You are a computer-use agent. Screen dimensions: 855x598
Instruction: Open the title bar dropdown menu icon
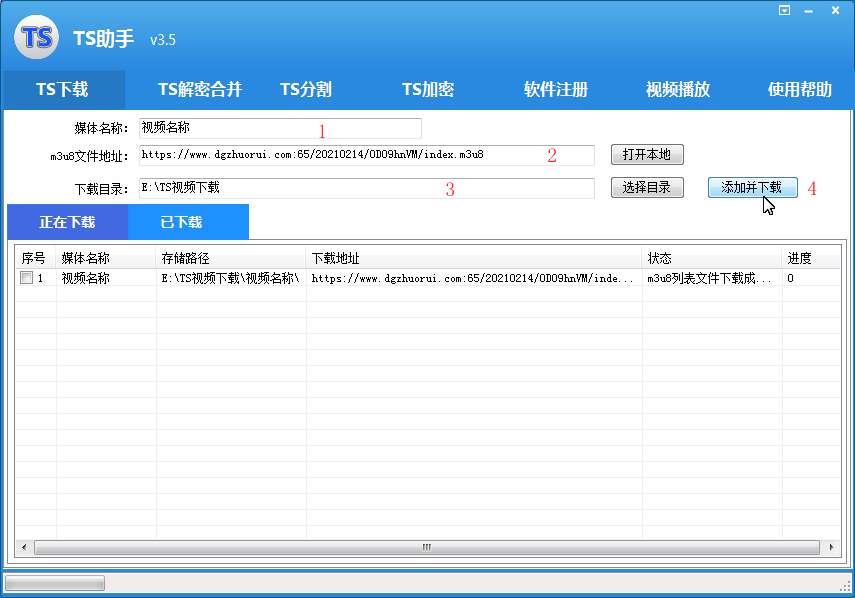coord(785,10)
